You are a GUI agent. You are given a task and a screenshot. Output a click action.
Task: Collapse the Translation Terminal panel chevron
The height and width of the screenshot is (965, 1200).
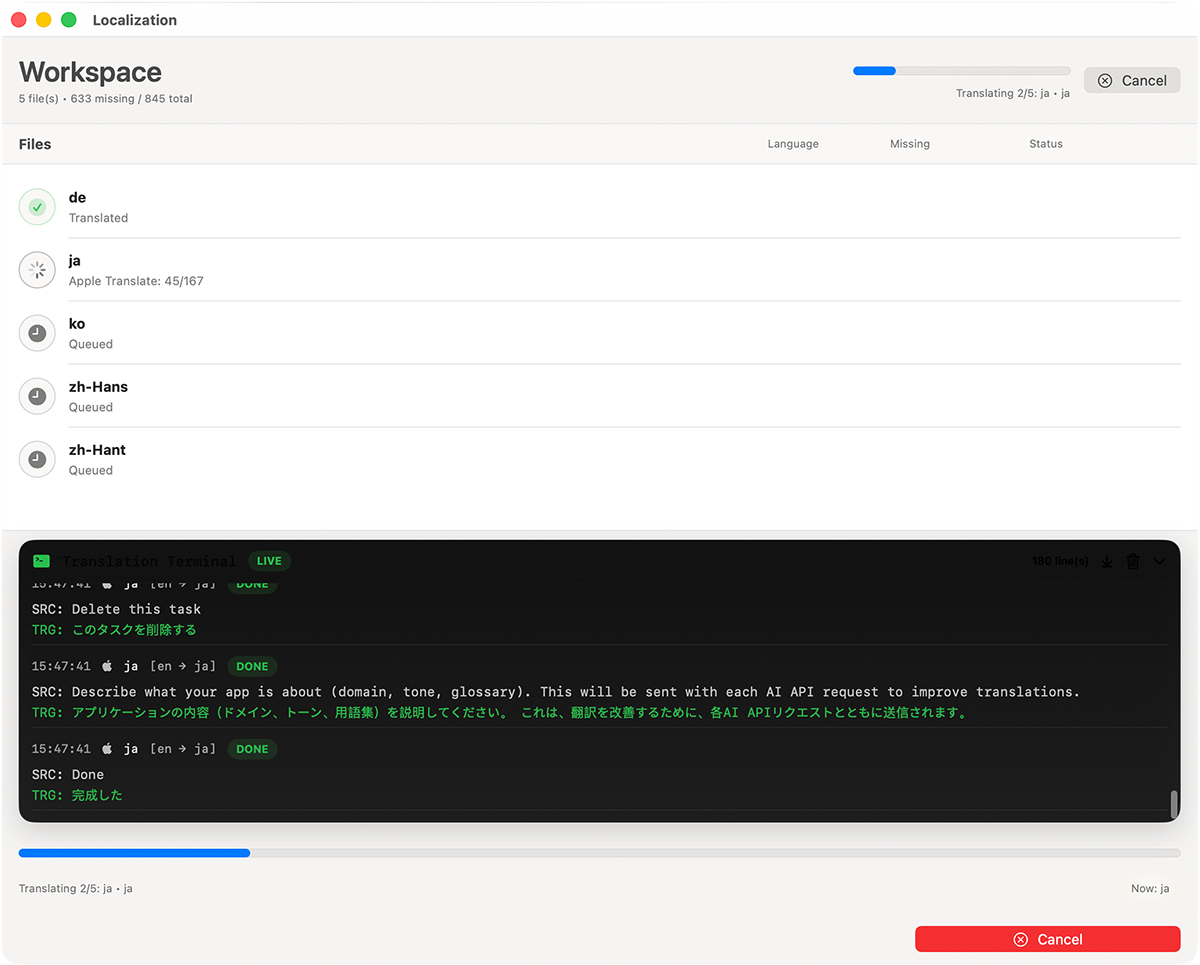[1160, 561]
